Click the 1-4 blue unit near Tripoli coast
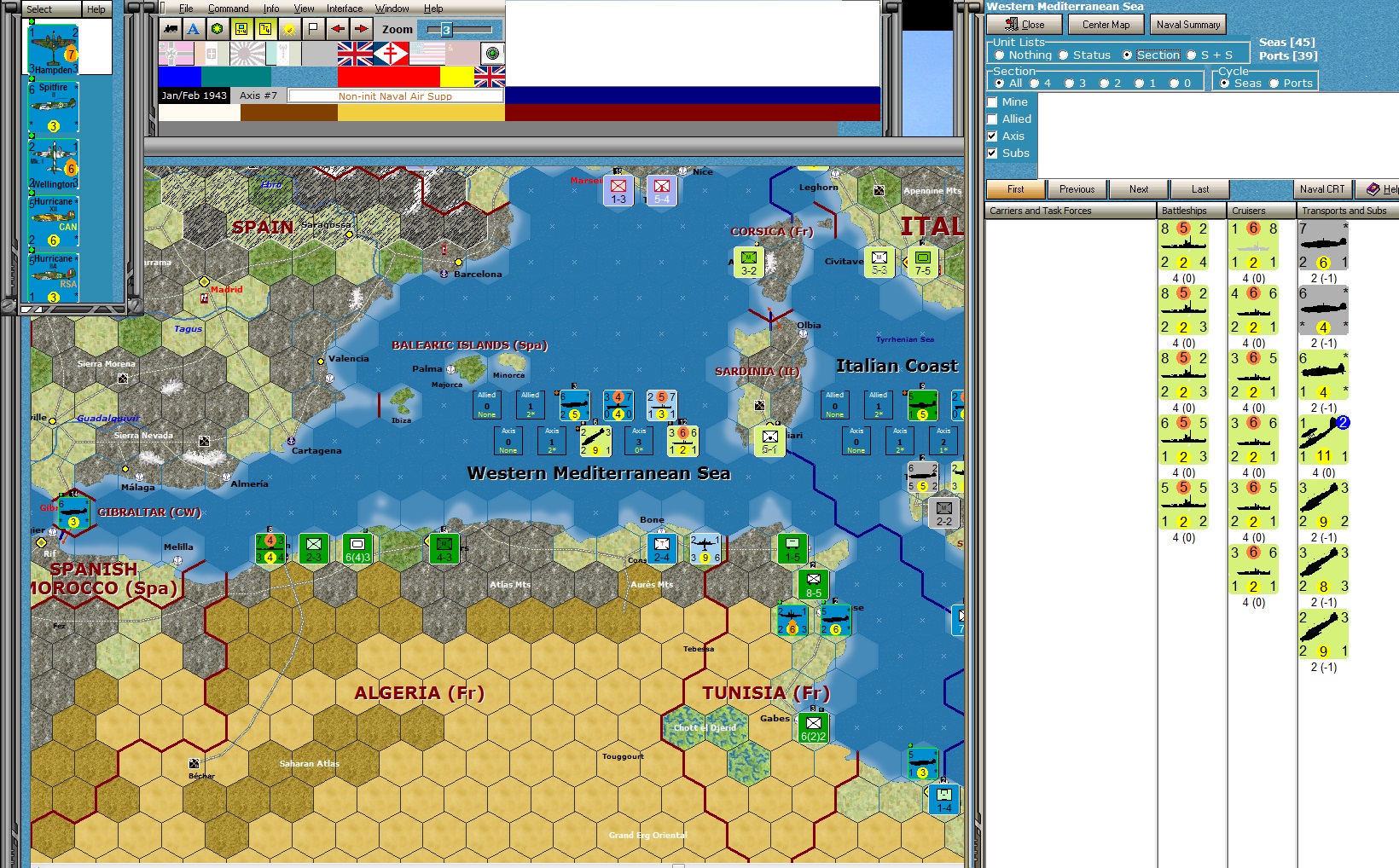Viewport: 1399px width, 868px height. tap(944, 800)
